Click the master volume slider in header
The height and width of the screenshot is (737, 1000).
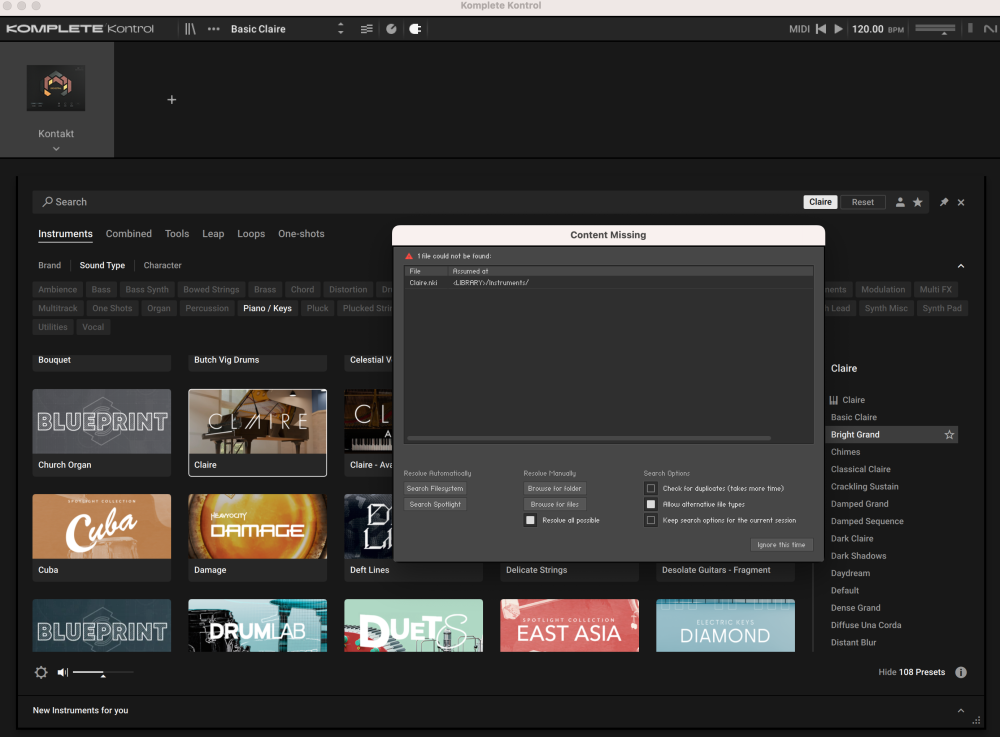936,29
